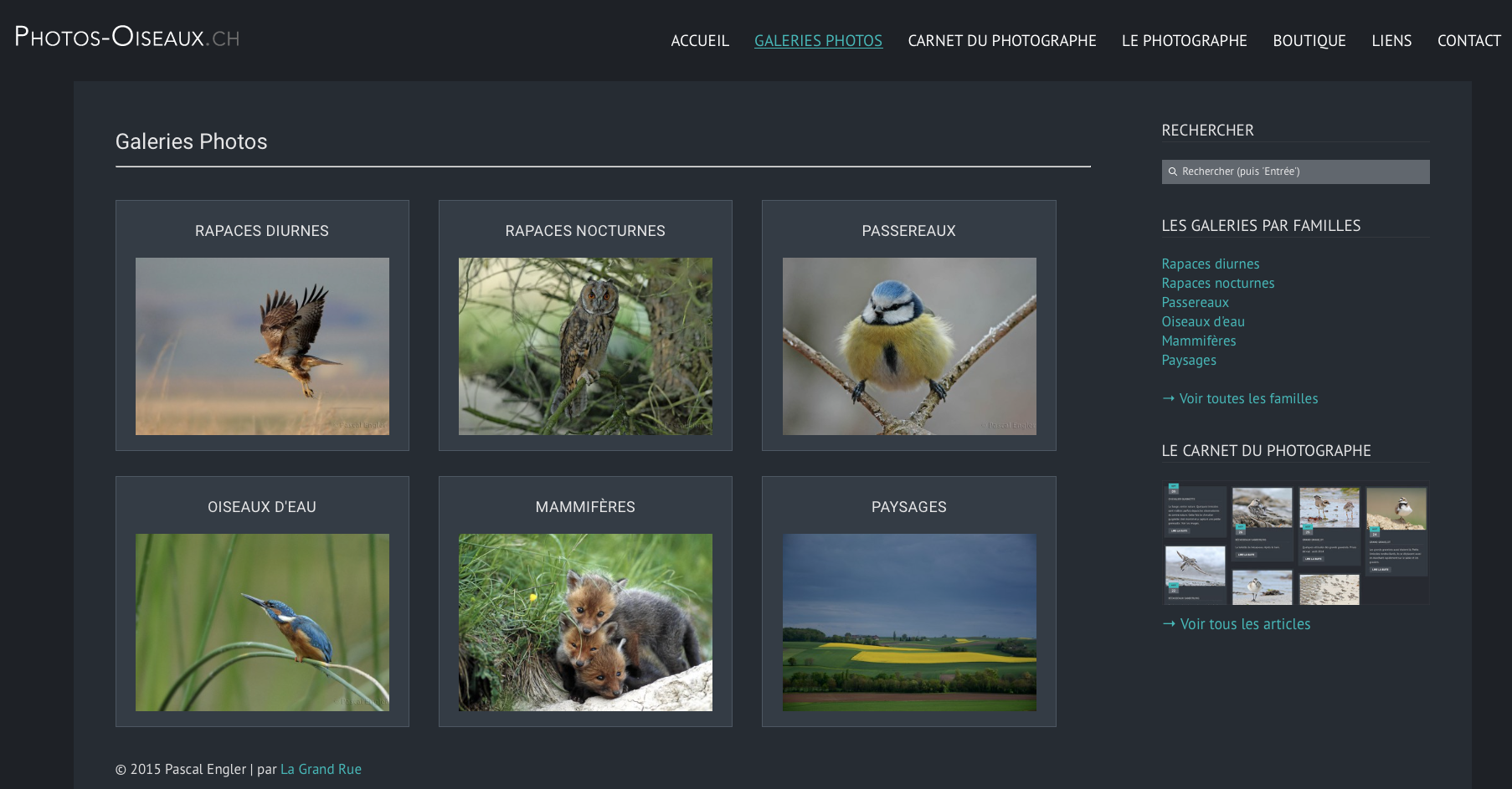Click the Rapaces nocturnes sidebar link
The image size is (1512, 789).
pos(1217,284)
